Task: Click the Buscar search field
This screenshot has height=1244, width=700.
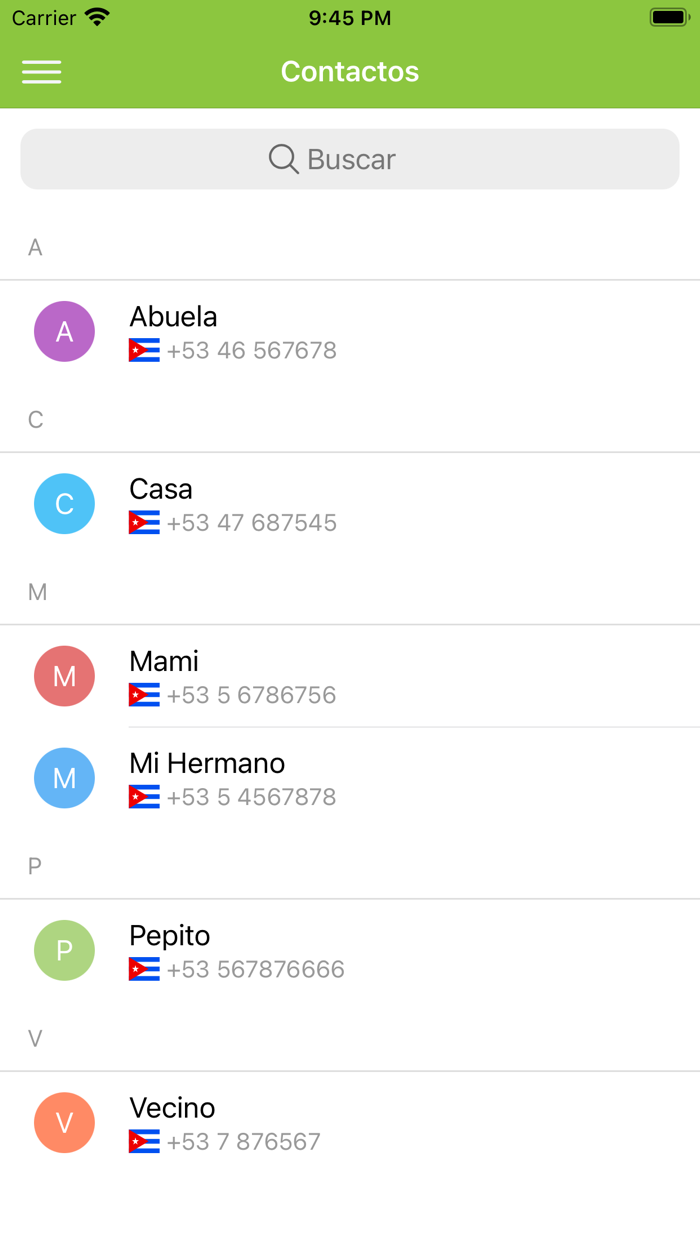Action: coord(350,159)
